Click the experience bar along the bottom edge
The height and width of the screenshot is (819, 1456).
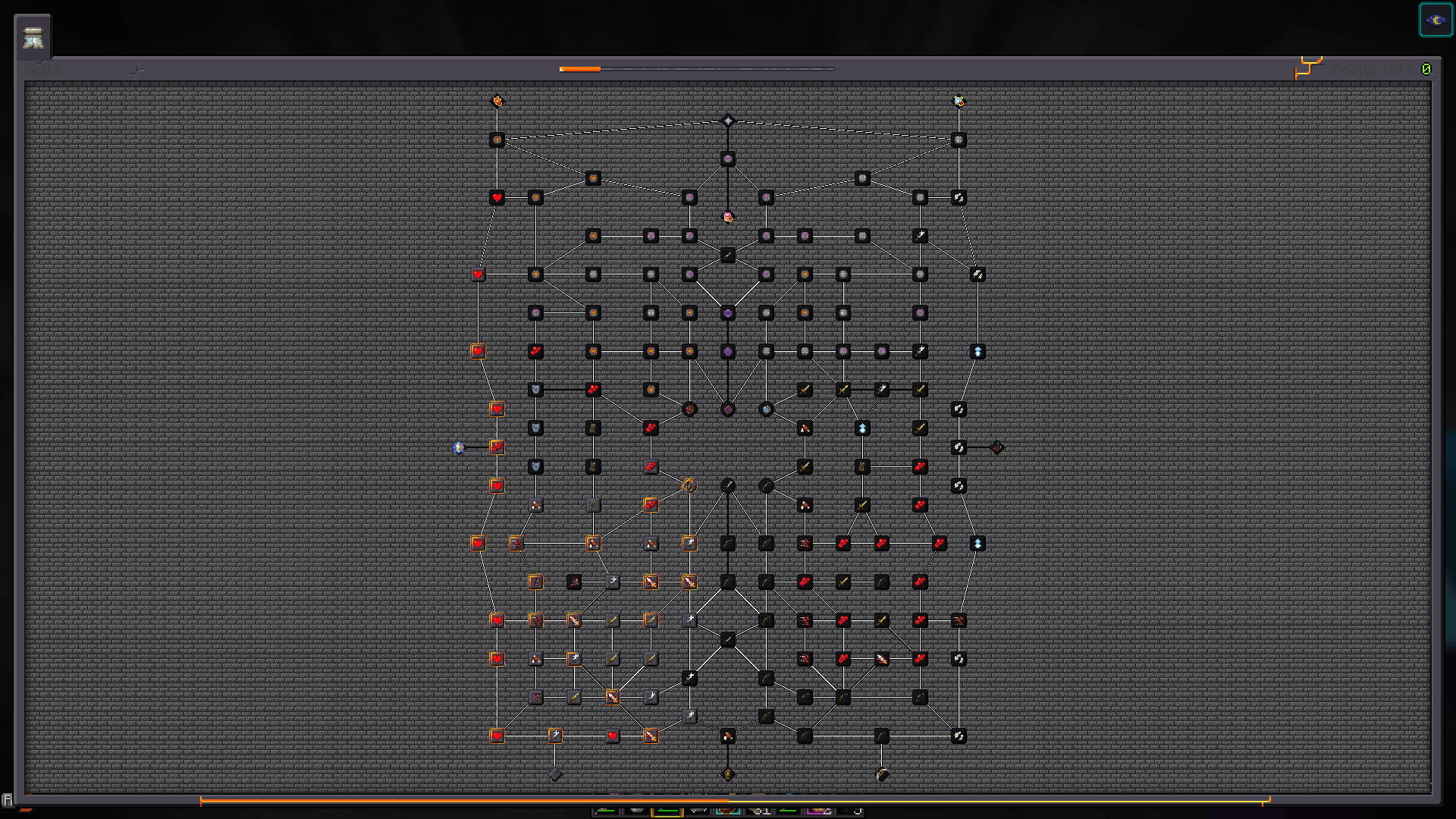[735, 800]
